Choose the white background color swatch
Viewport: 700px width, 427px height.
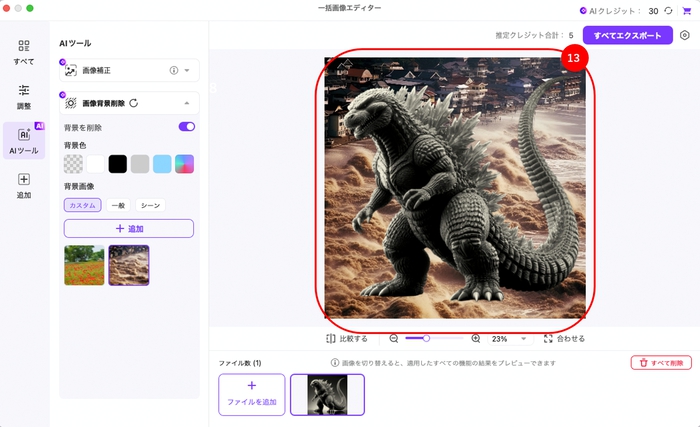click(x=96, y=164)
